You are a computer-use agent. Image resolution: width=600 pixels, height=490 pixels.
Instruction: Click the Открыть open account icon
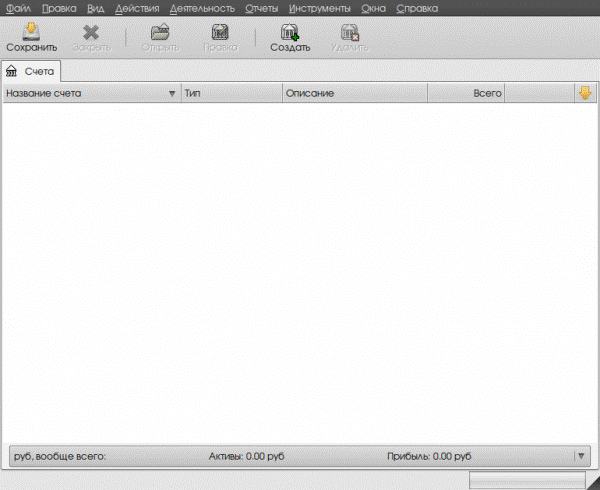160,32
